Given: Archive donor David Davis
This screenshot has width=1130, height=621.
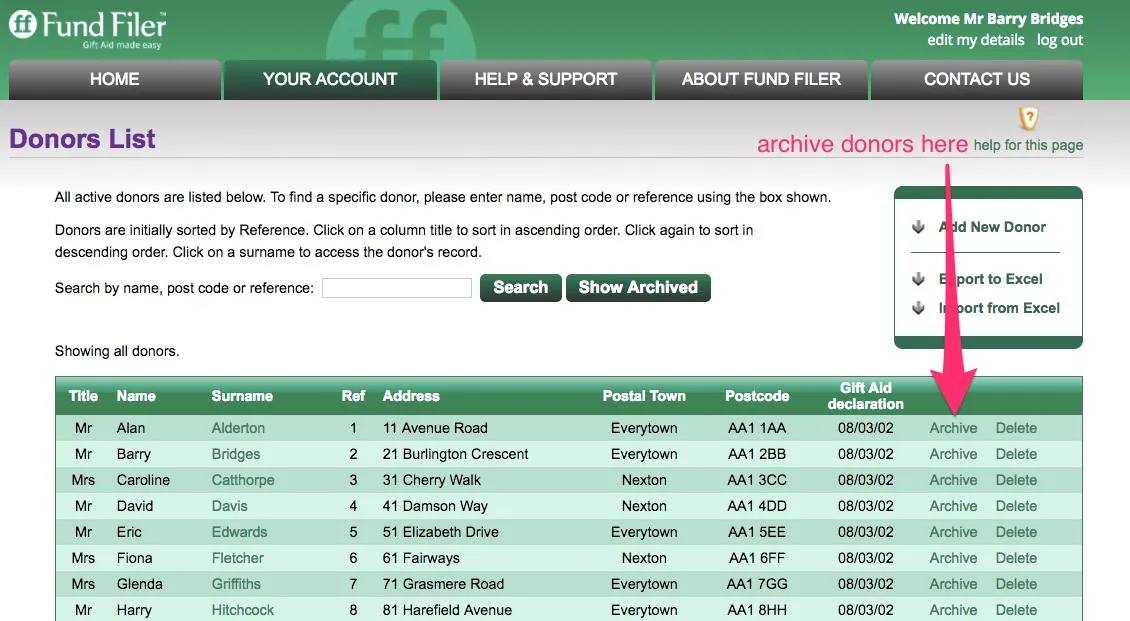Looking at the screenshot, I should tap(953, 506).
